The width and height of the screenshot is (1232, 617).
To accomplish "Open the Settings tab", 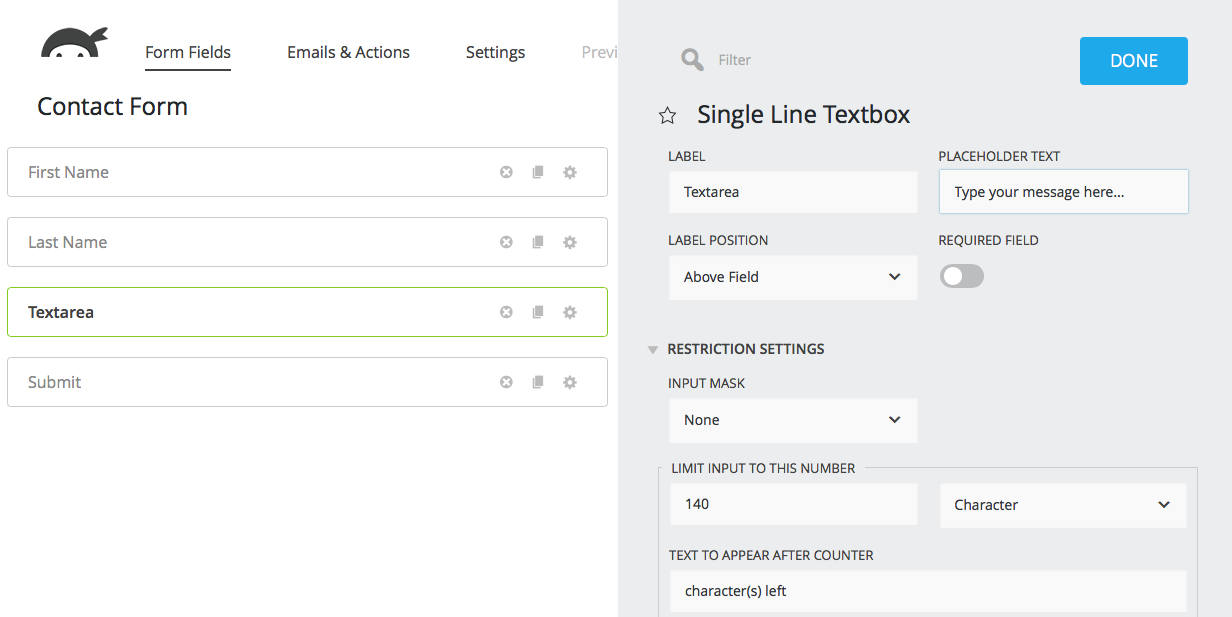I will (495, 52).
